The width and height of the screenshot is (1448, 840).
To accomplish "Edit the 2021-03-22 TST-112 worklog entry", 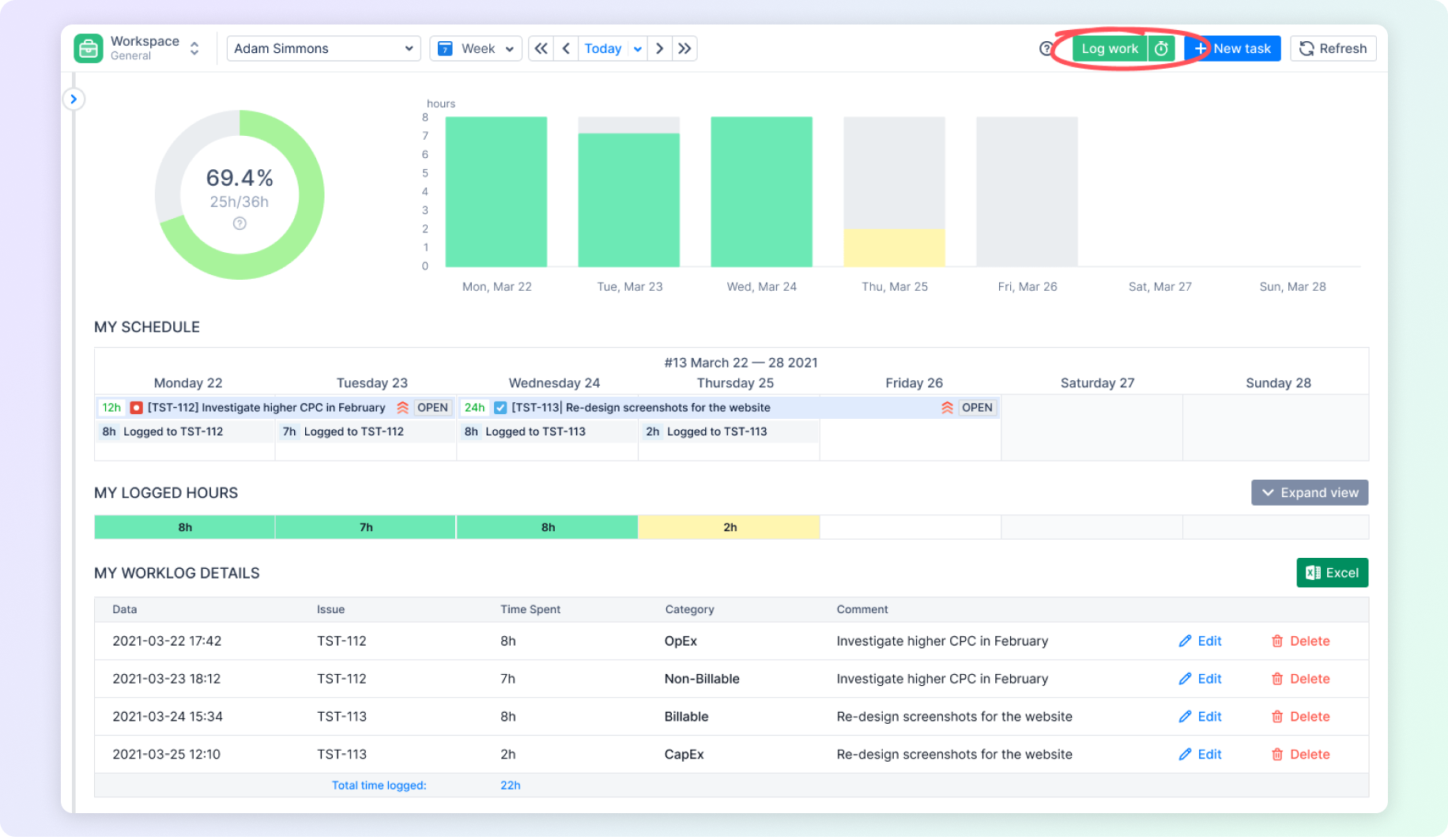I will point(1200,642).
